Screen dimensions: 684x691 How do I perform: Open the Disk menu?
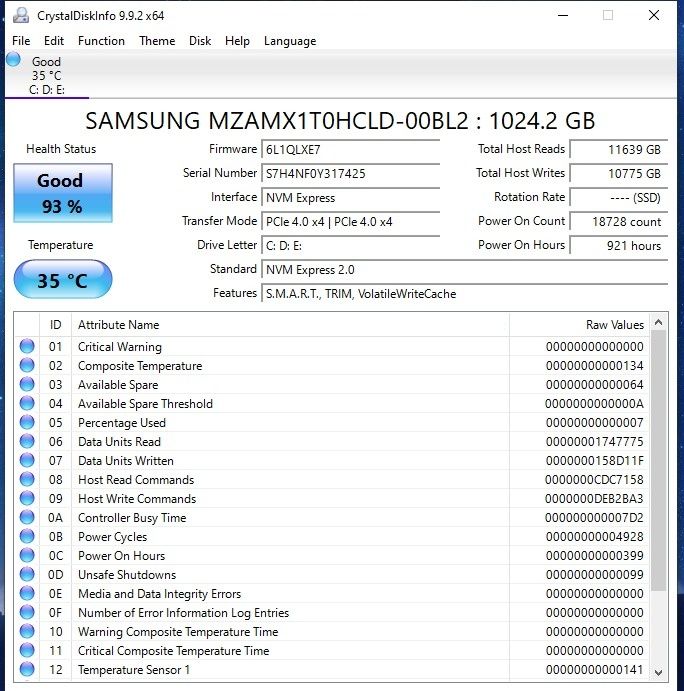(200, 41)
